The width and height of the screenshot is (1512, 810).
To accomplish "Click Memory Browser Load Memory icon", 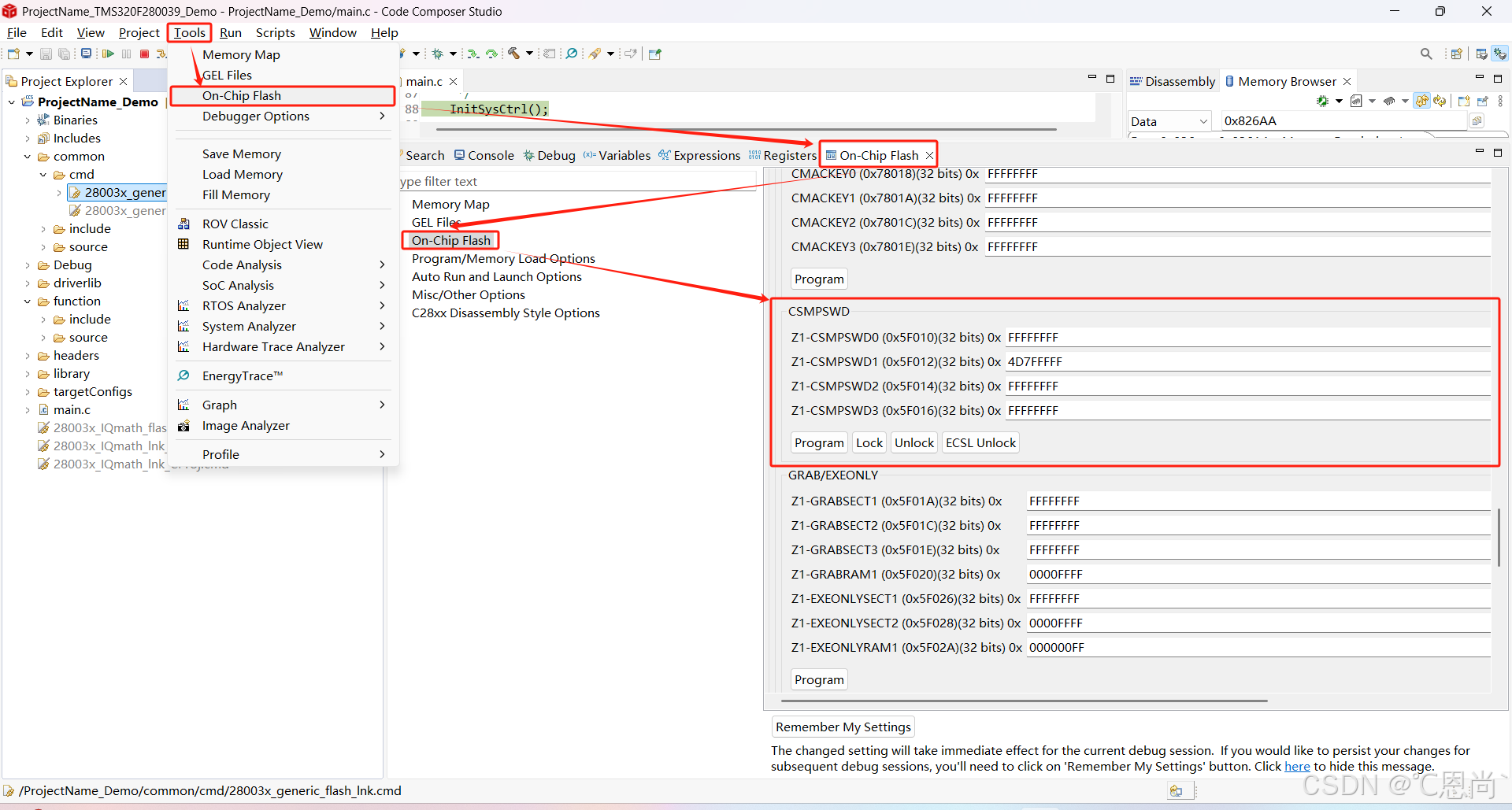I will (1389, 101).
